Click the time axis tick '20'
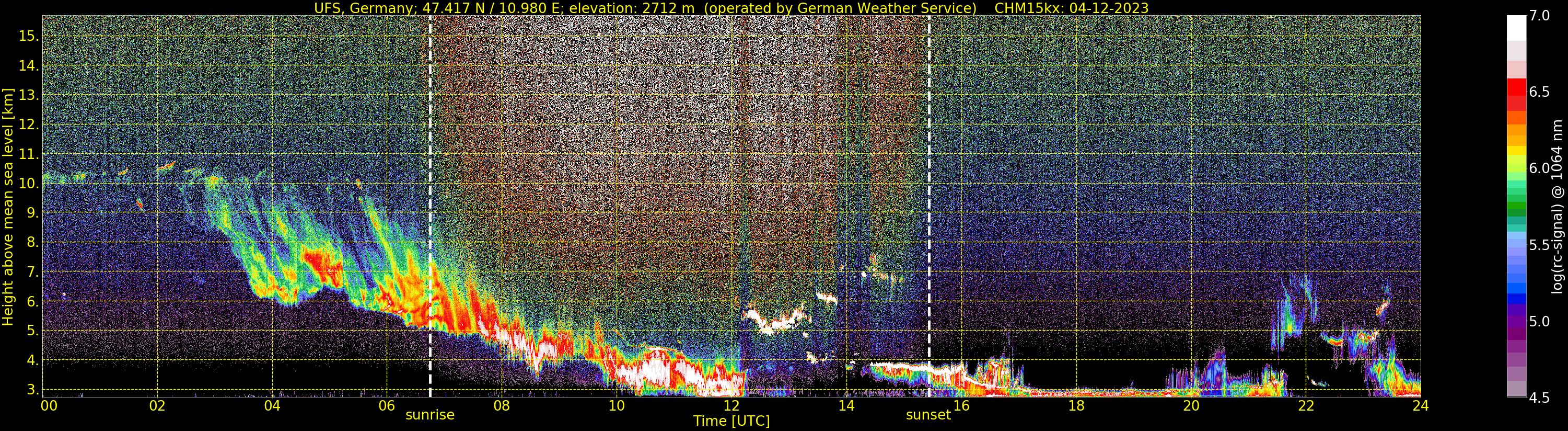Image resolution: width=1568 pixels, height=431 pixels. 1191,406
